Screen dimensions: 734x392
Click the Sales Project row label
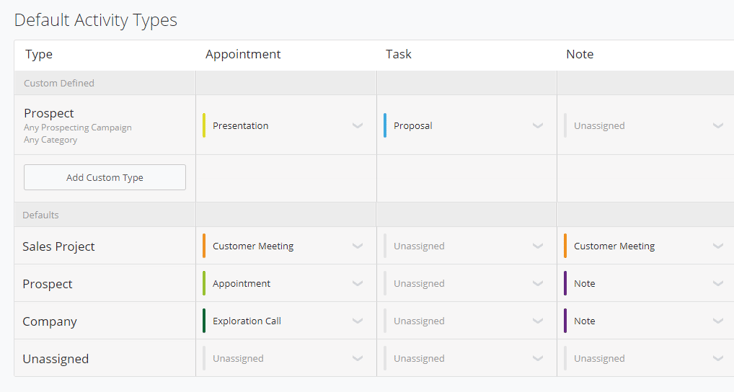click(x=59, y=246)
